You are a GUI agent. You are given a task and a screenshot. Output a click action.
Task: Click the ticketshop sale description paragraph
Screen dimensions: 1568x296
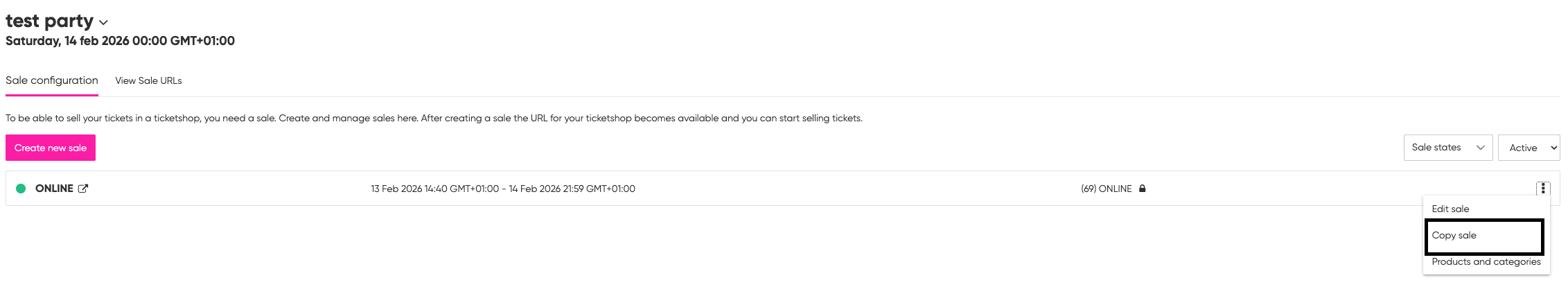pyautogui.click(x=434, y=119)
